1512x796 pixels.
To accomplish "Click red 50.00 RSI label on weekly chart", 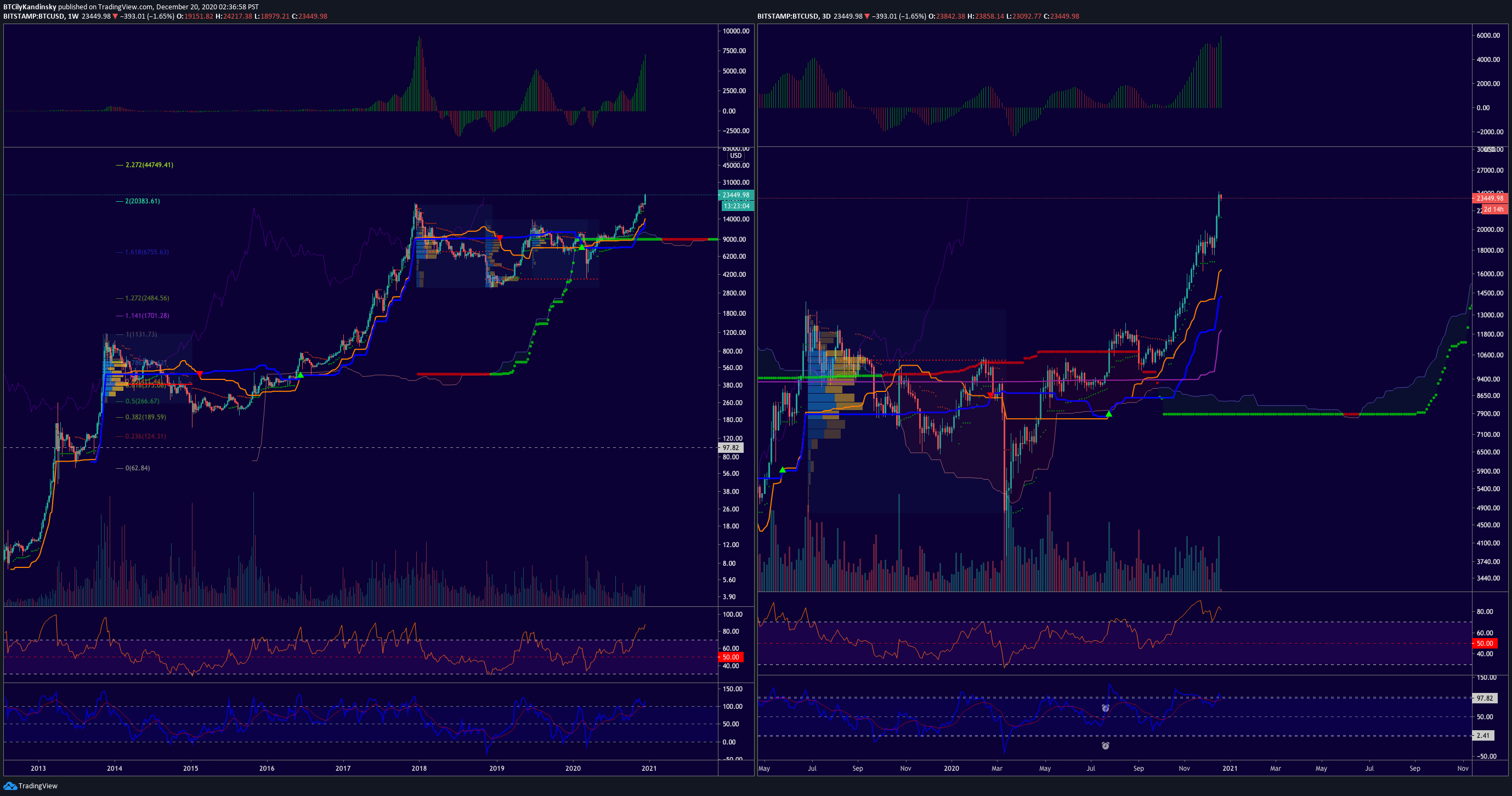I will point(730,657).
